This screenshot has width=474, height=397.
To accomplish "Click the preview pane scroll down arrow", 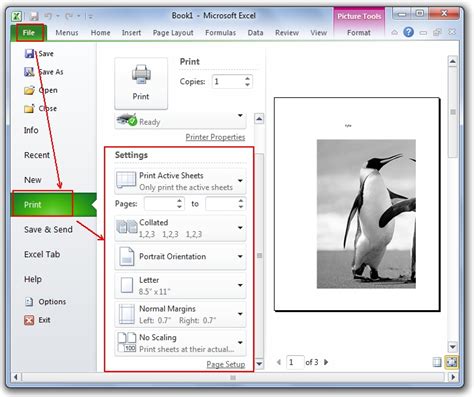I will [452, 347].
